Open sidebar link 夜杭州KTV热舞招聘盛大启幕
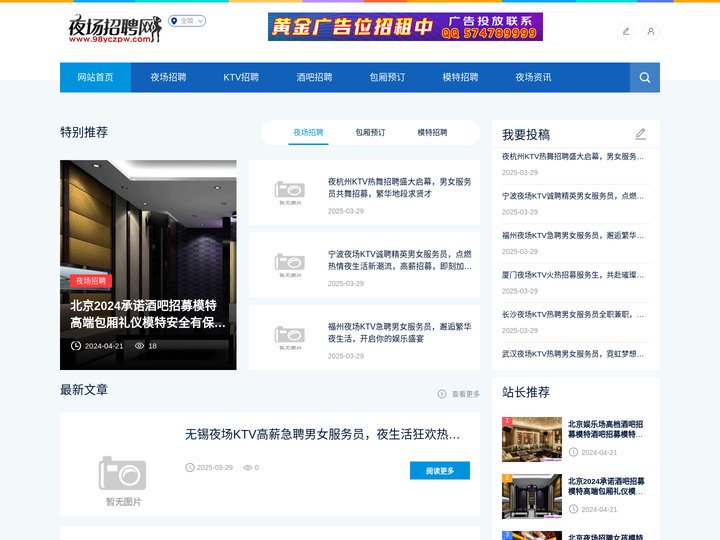This screenshot has height=540, width=720. click(573, 157)
